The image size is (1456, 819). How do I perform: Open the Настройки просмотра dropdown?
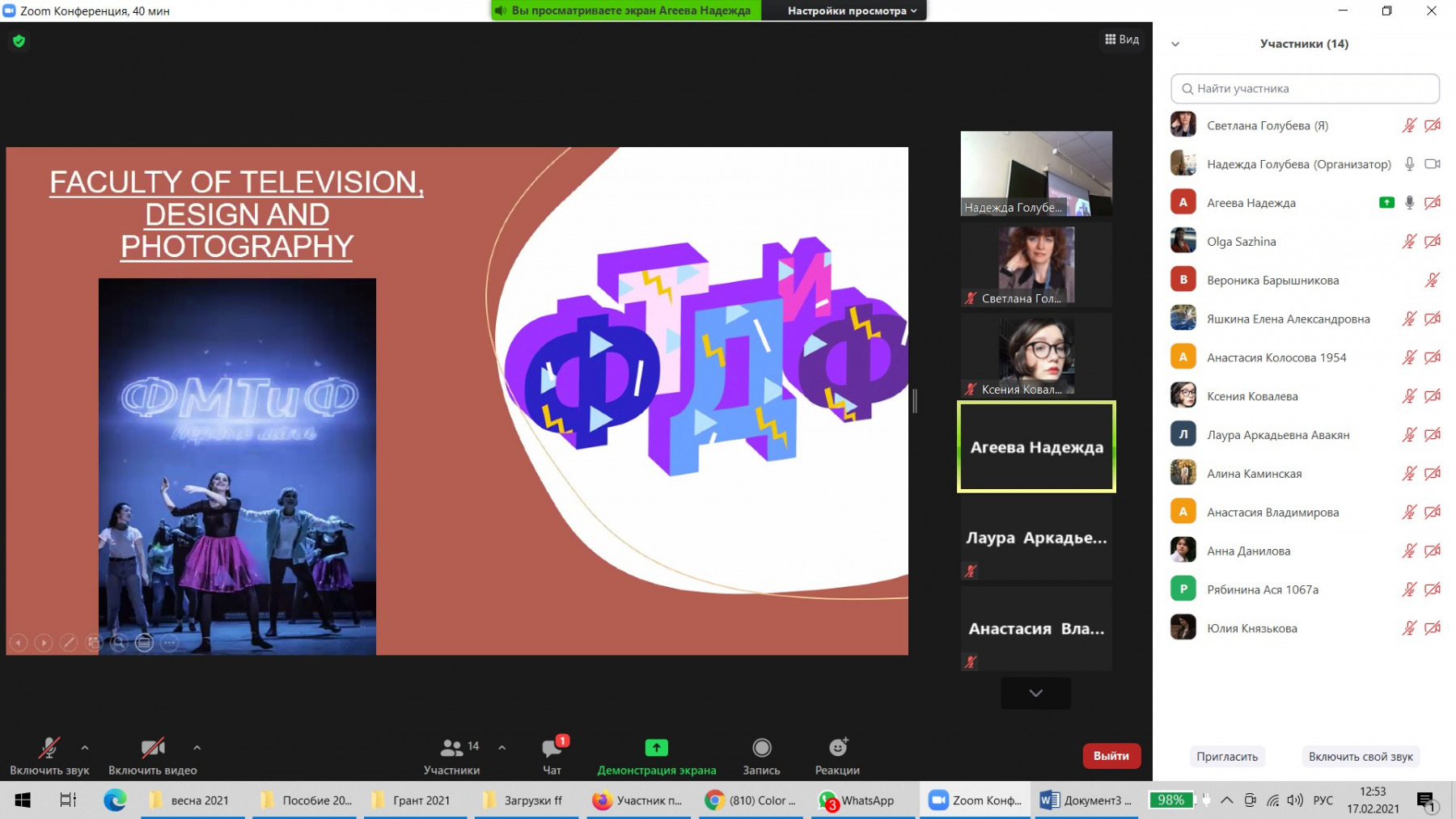(852, 11)
